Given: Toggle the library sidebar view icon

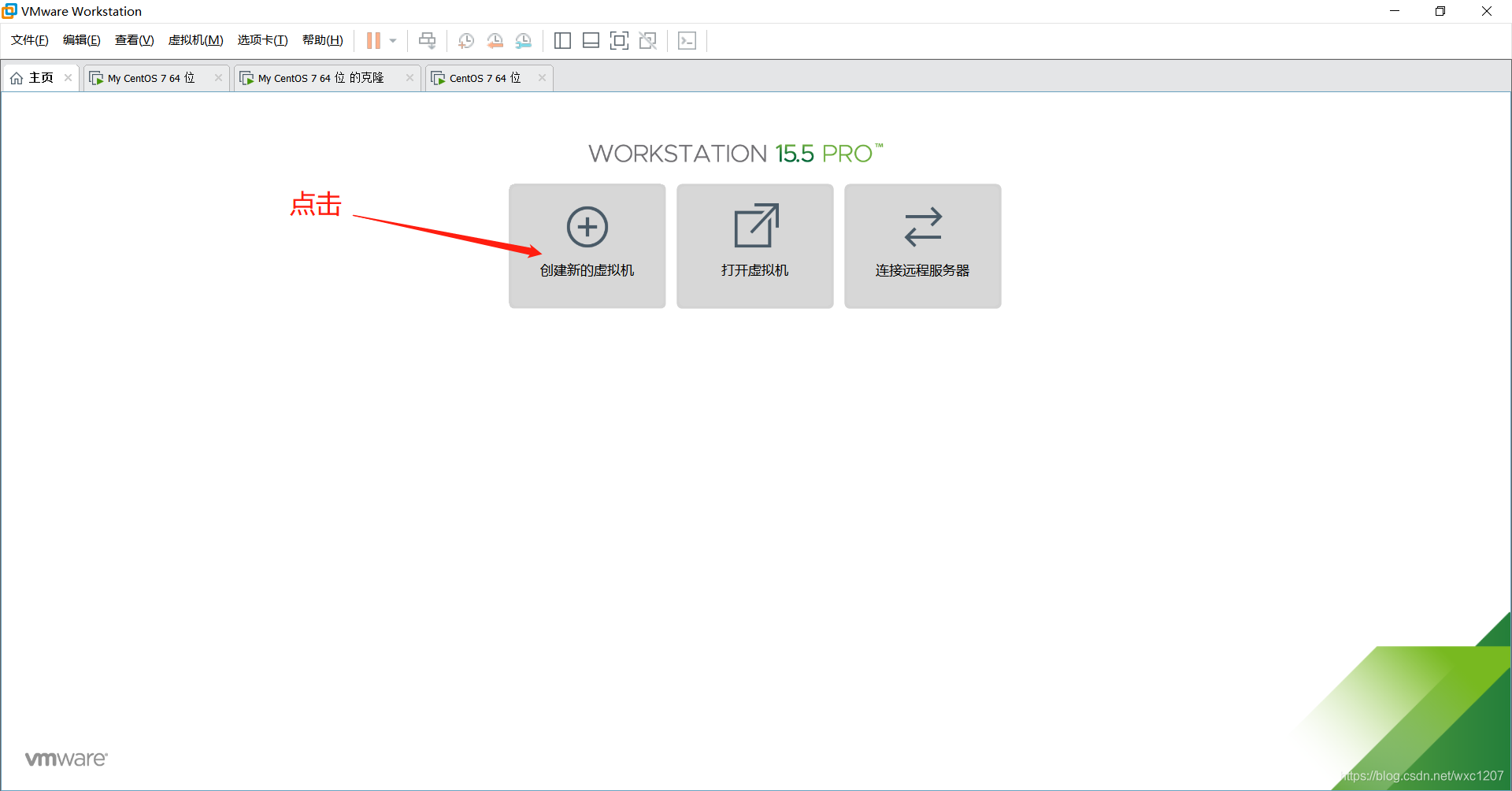Looking at the screenshot, I should pyautogui.click(x=562, y=41).
